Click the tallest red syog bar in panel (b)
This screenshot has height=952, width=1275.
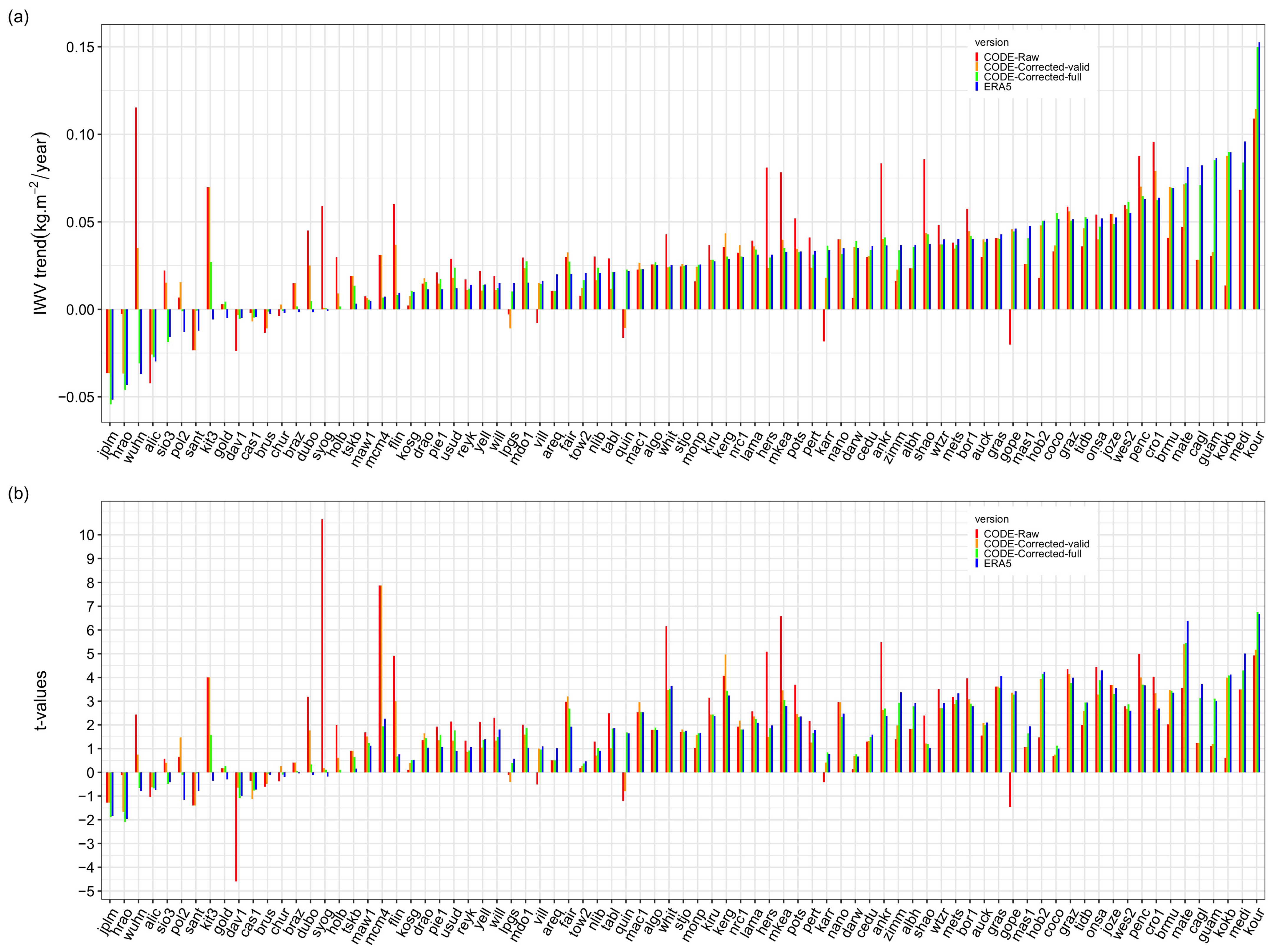coord(322,645)
